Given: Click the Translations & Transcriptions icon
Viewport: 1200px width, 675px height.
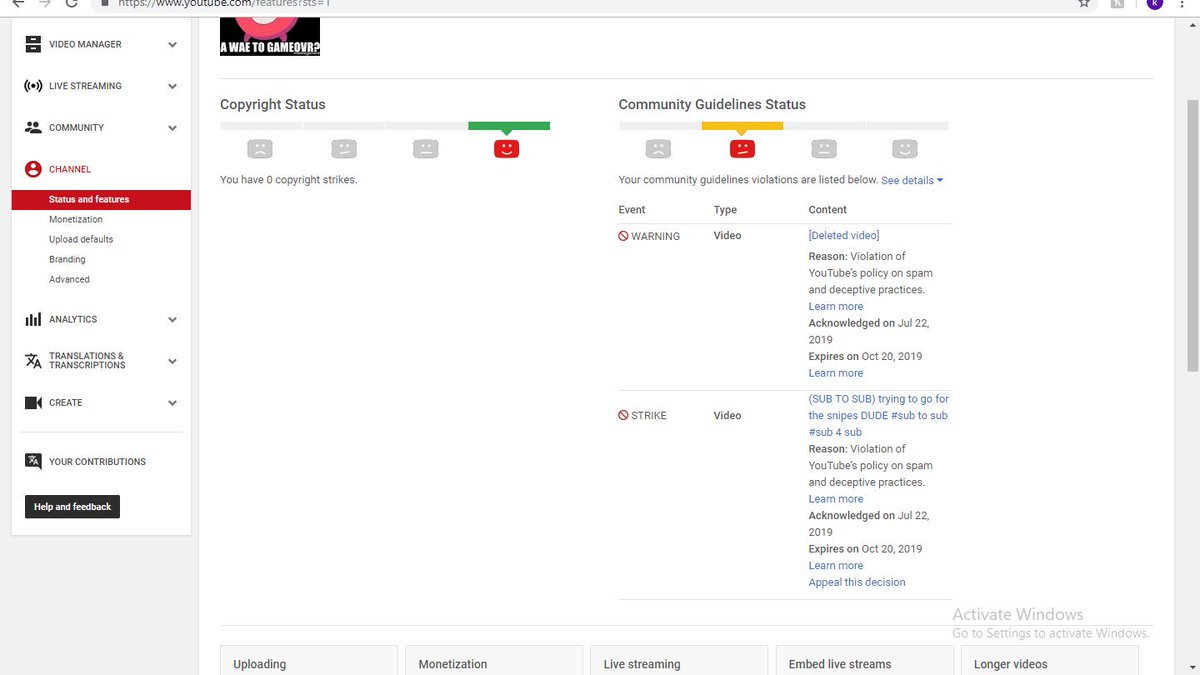Looking at the screenshot, I should (x=33, y=361).
